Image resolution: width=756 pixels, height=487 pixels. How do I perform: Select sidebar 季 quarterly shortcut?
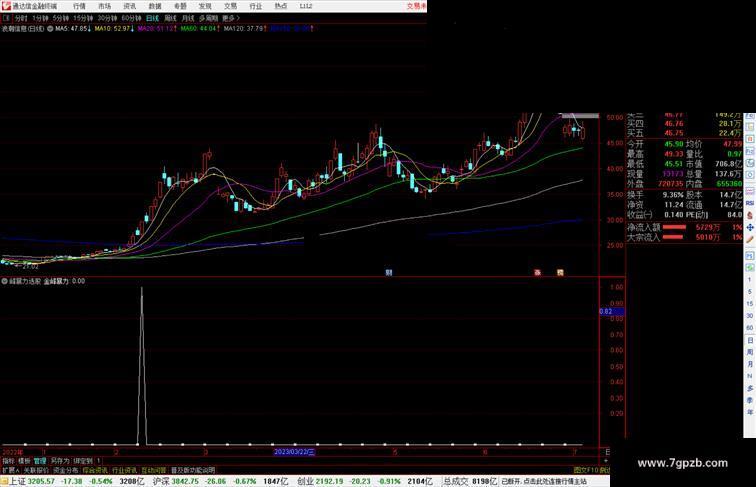750,400
